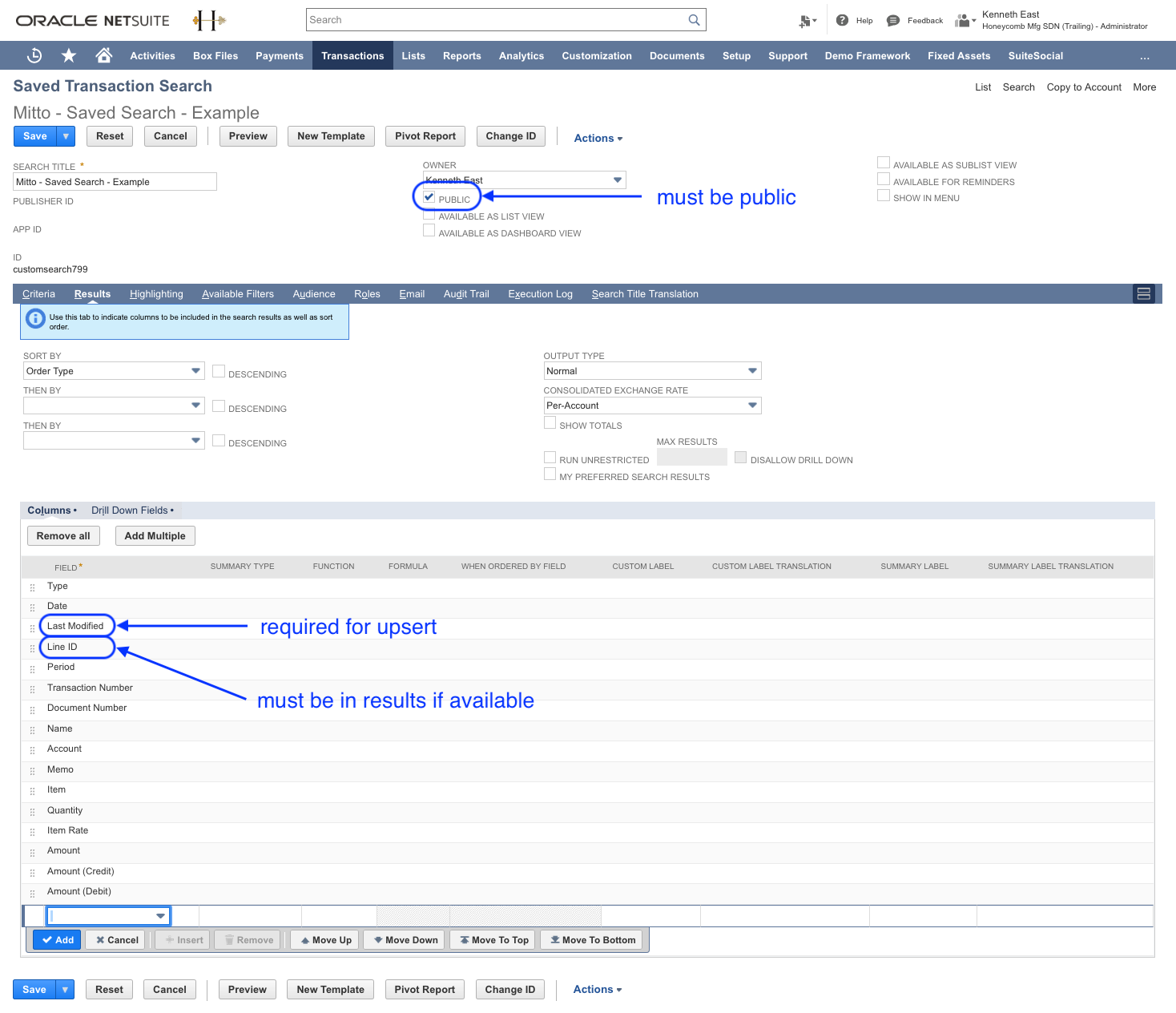The width and height of the screenshot is (1176, 1013).
Task: Open the role switcher user icon
Action: pyautogui.click(x=965, y=20)
